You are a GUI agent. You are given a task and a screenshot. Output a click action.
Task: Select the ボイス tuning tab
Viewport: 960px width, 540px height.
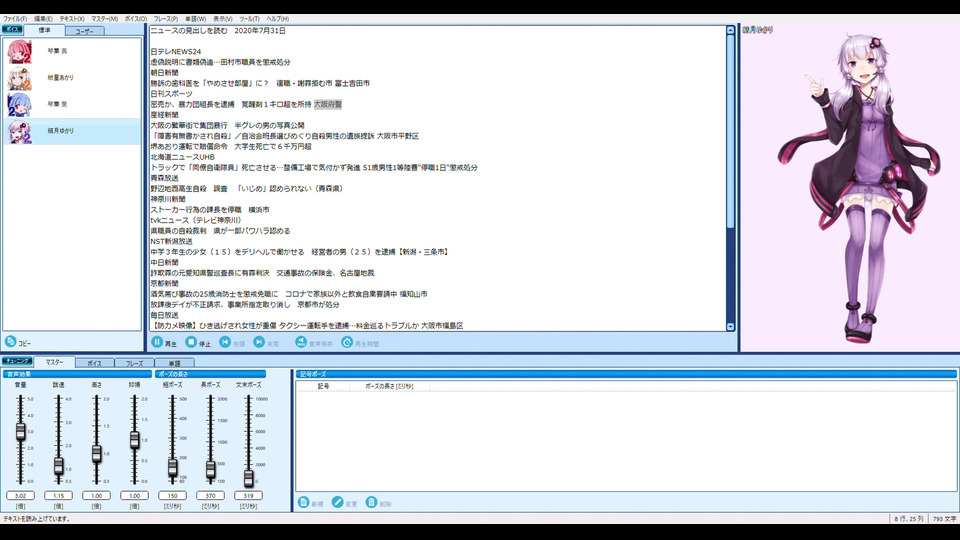pos(94,363)
